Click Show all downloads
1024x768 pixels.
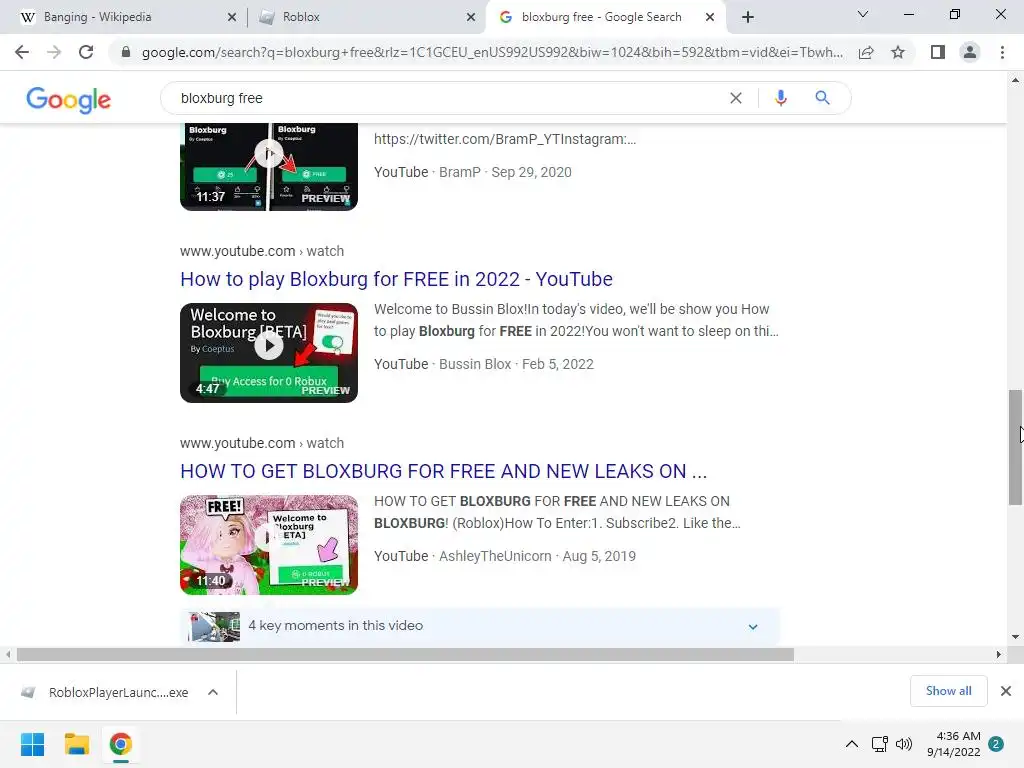tap(948, 691)
